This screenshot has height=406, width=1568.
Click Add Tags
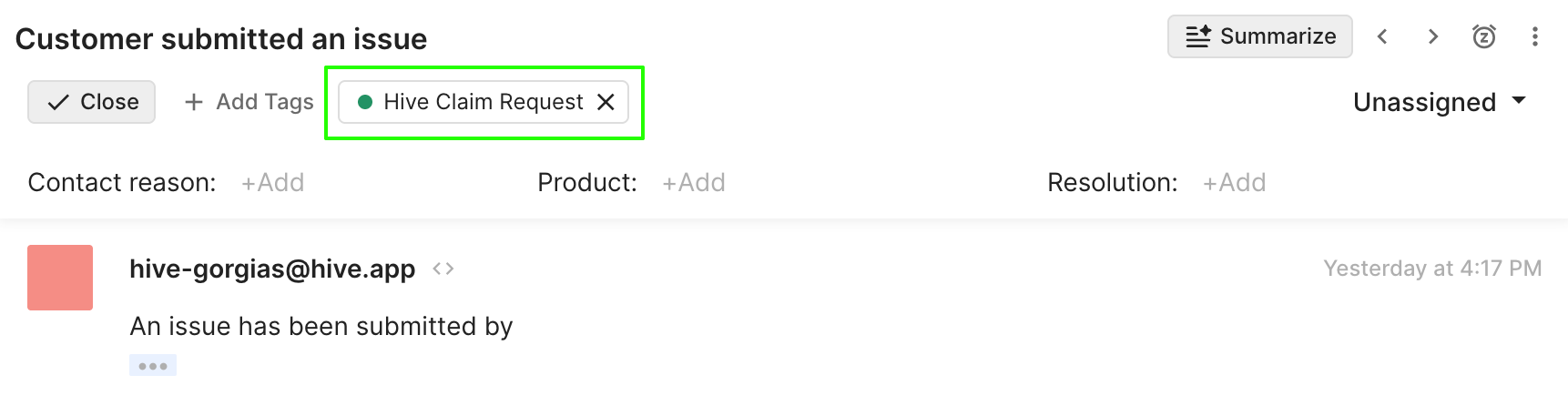click(x=249, y=102)
